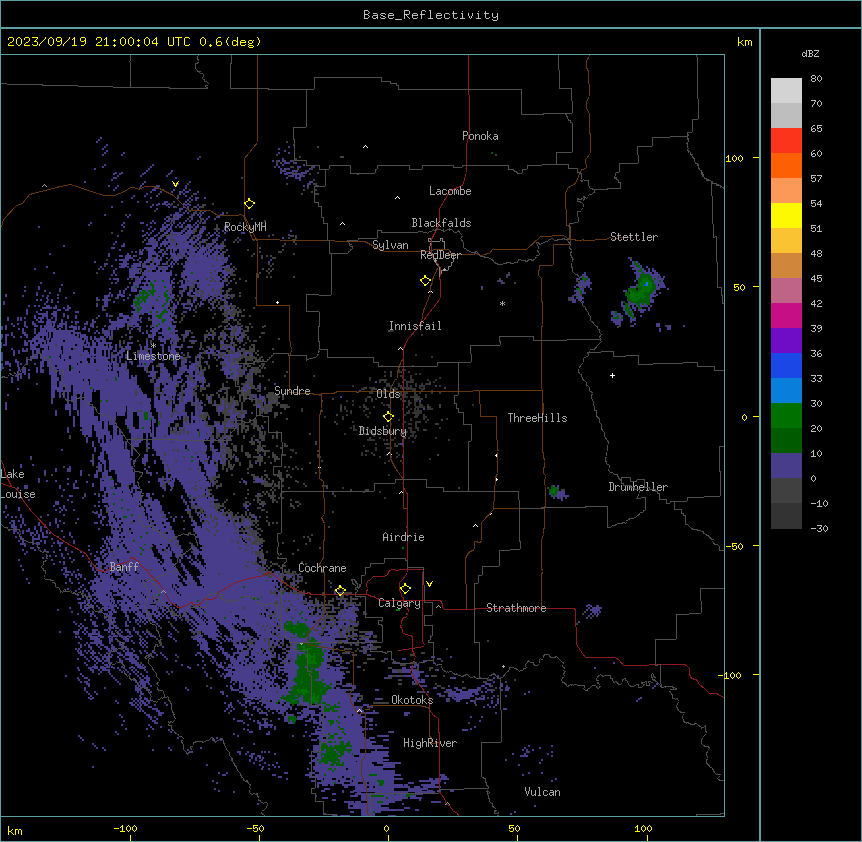Click the yellow v marker northeast of Calgary
862x842 pixels.
[429, 584]
